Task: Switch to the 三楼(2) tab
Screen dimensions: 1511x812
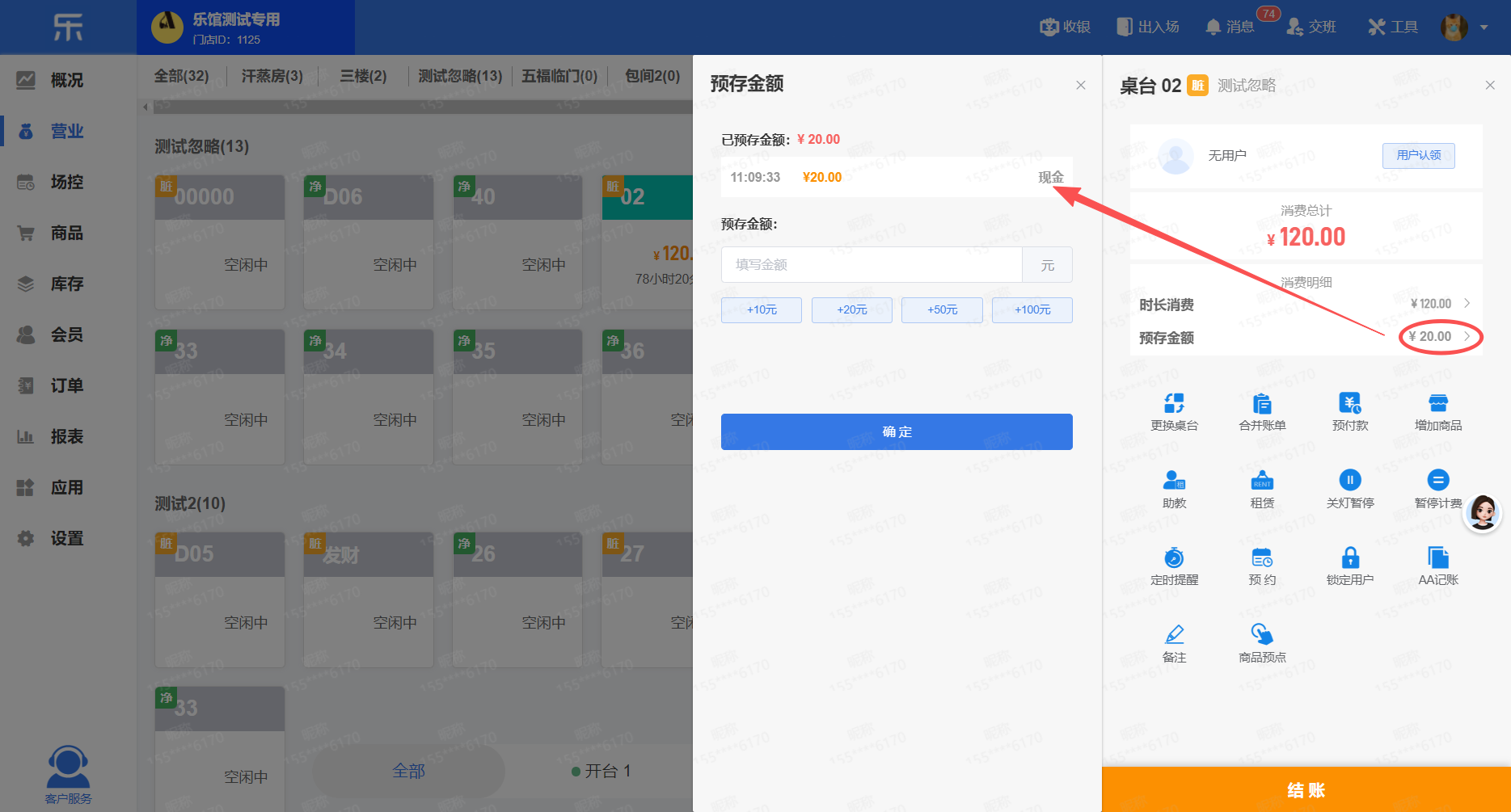Action: 363,76
